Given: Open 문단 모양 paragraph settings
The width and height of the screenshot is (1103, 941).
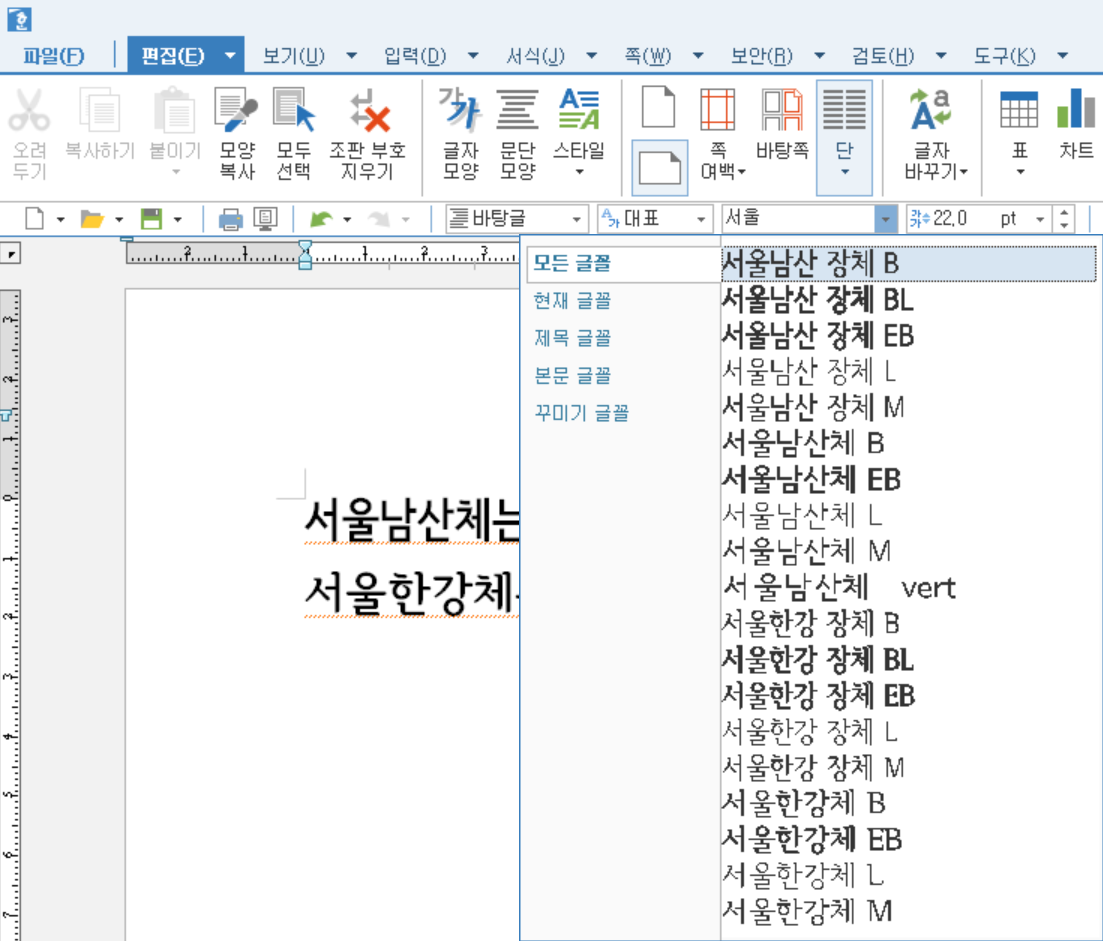Looking at the screenshot, I should click(518, 130).
